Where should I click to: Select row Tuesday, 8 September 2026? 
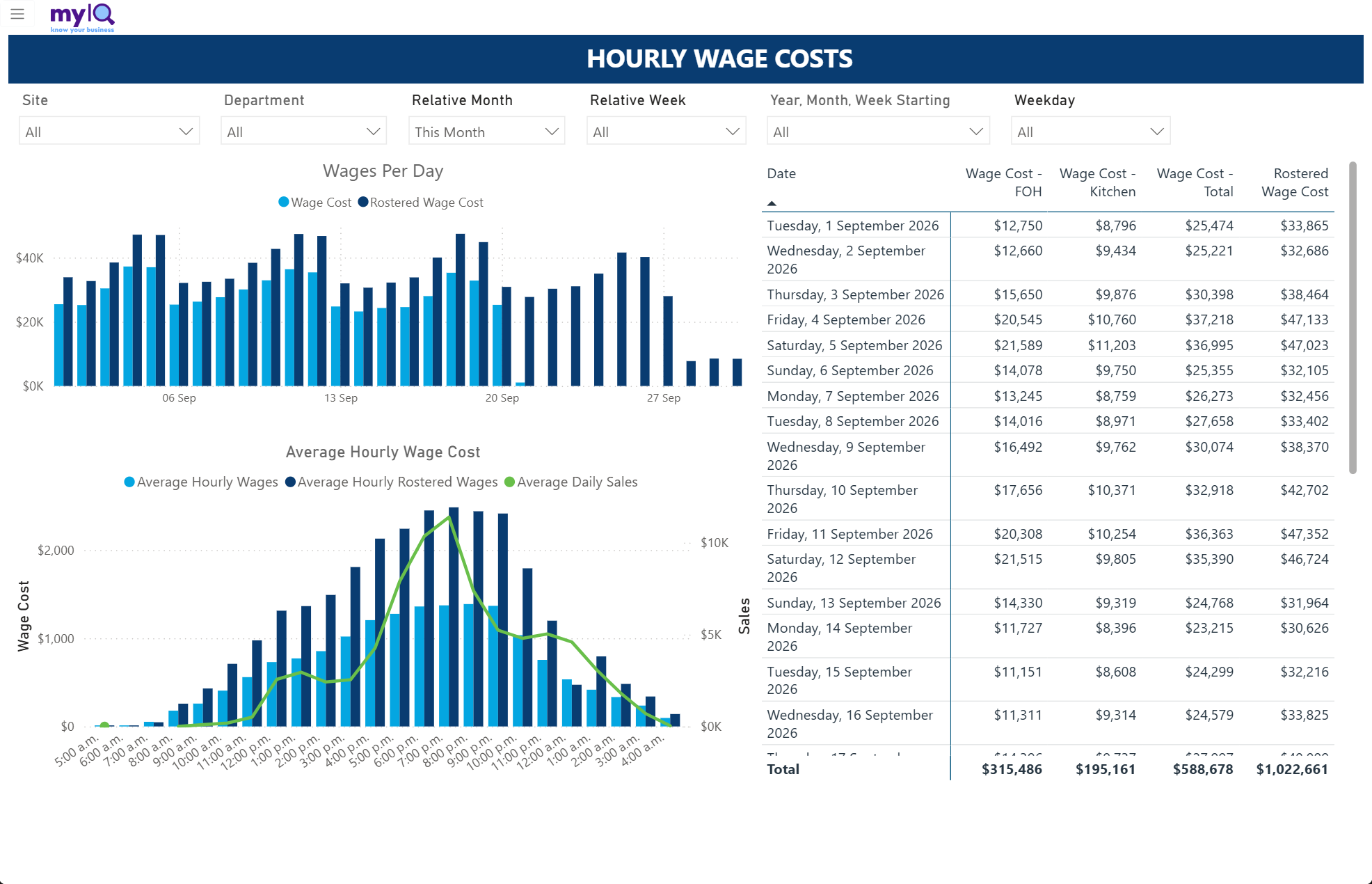(x=1048, y=421)
